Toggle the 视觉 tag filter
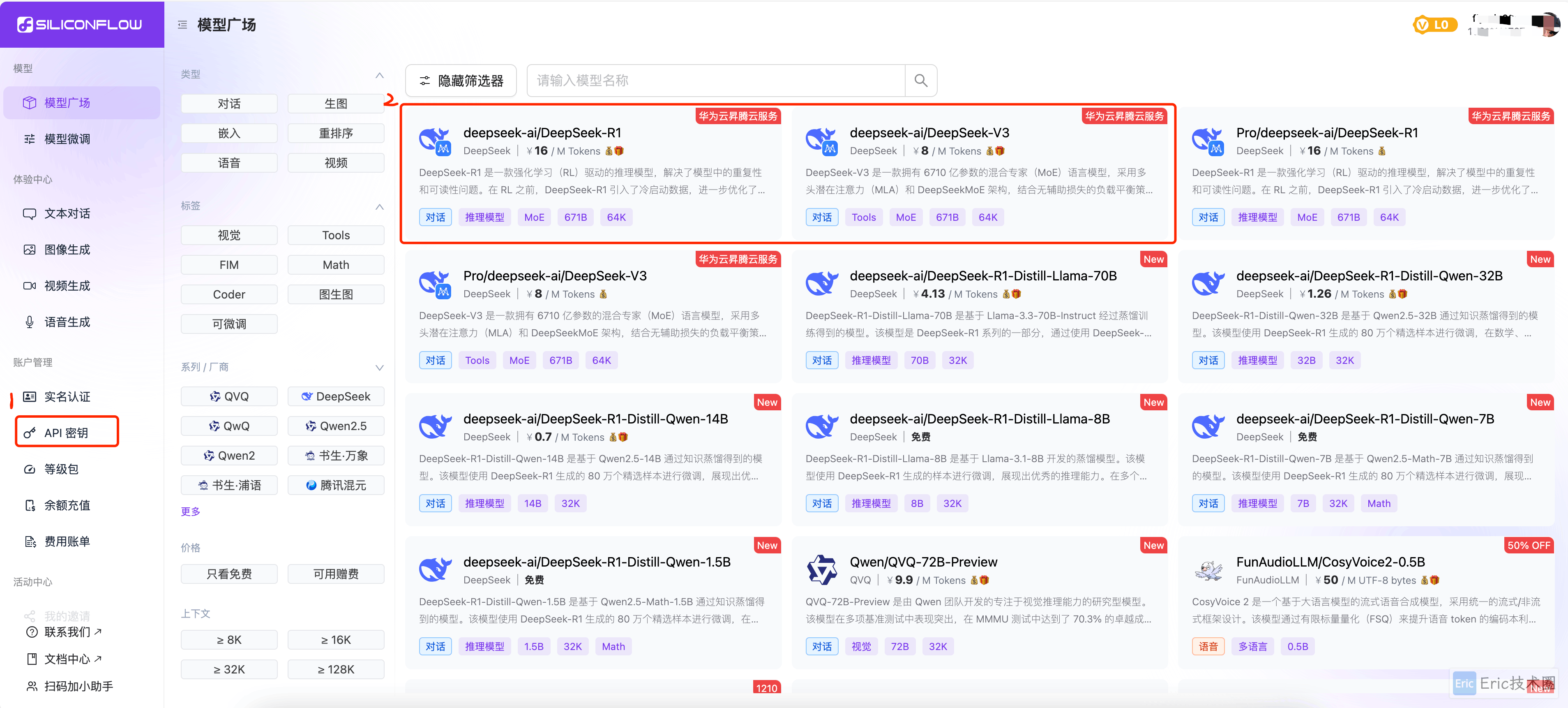The height and width of the screenshot is (708, 1568). 229,235
